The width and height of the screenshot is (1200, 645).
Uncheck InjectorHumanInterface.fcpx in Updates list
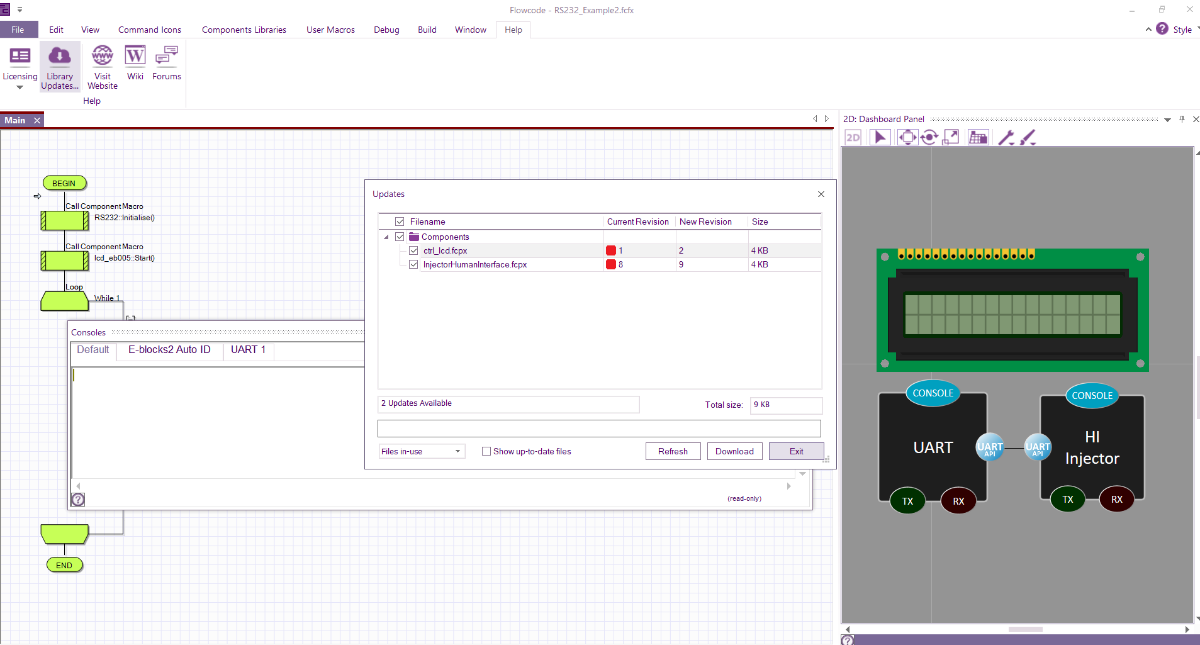[x=414, y=264]
